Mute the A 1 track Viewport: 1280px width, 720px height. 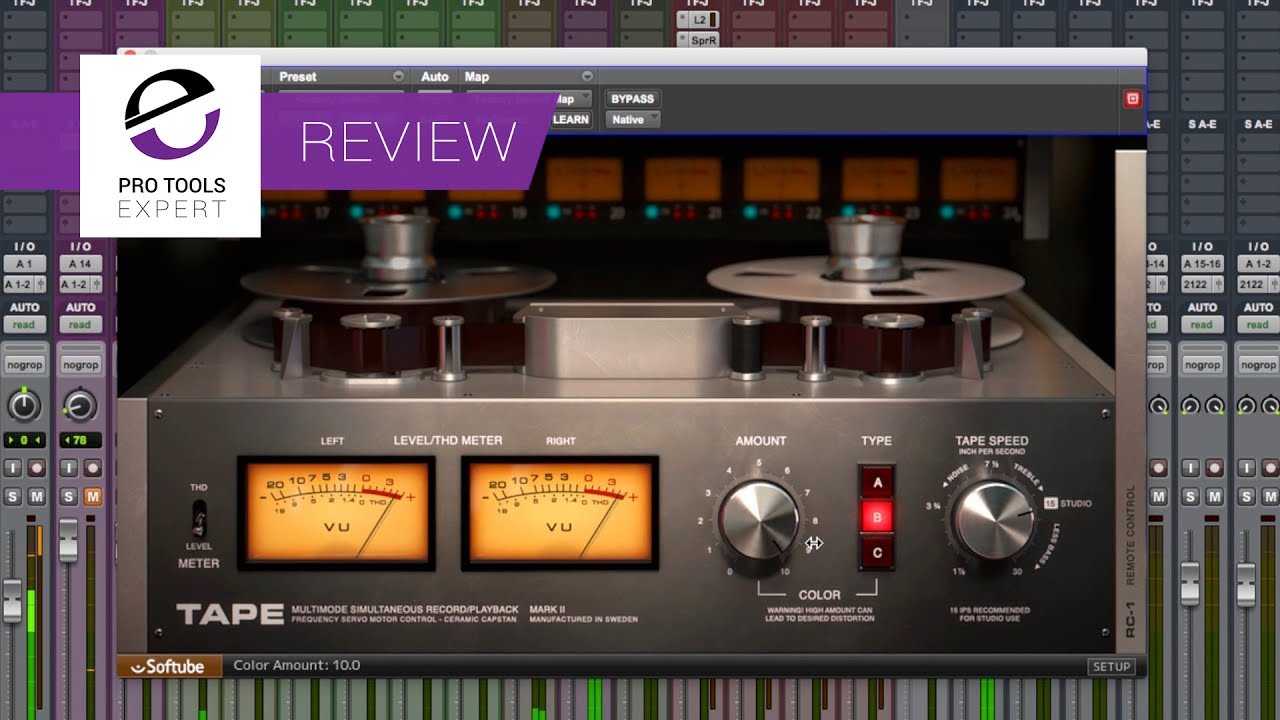[37, 497]
